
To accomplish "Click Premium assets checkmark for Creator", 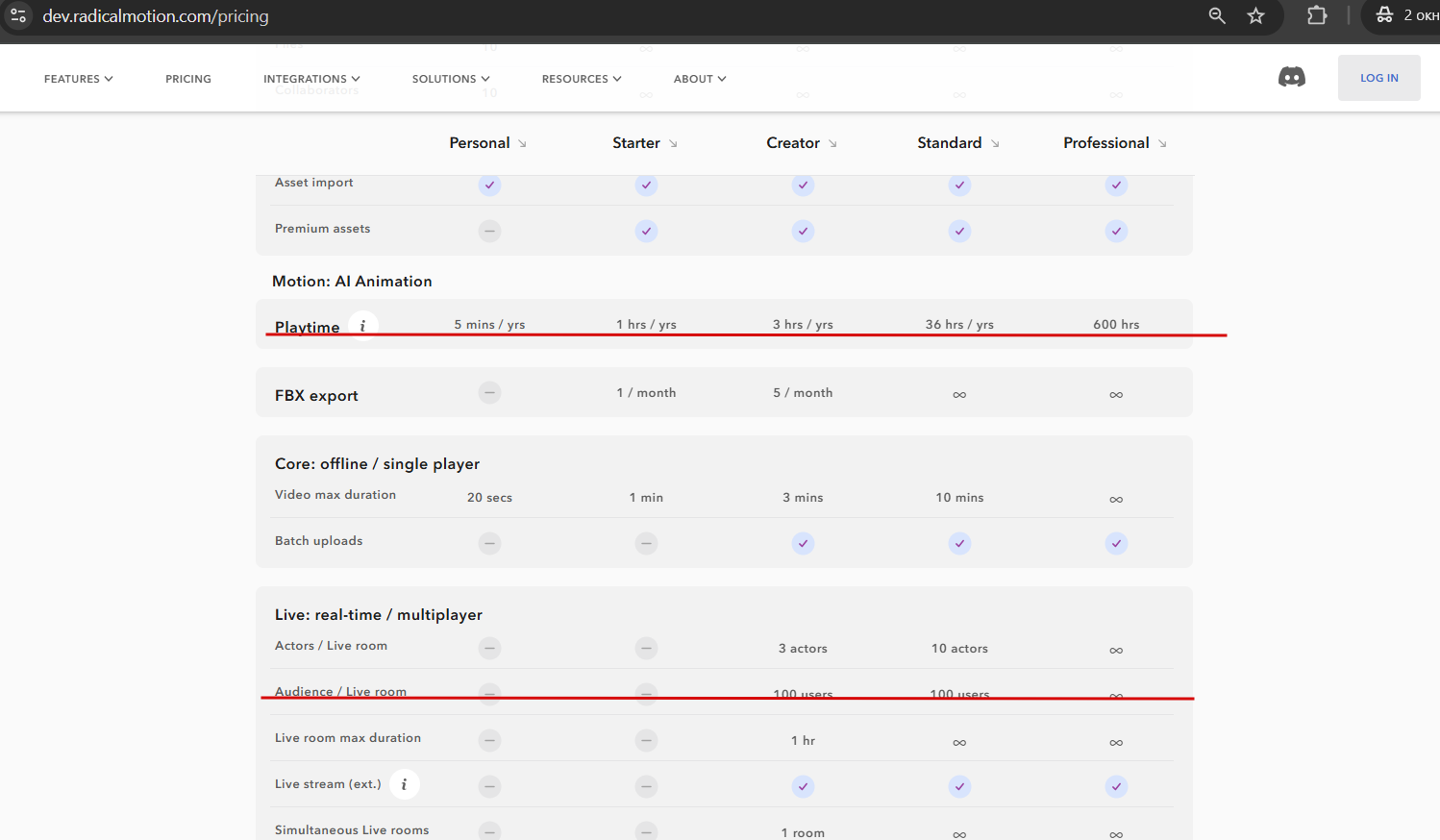I will pyautogui.click(x=804, y=231).
